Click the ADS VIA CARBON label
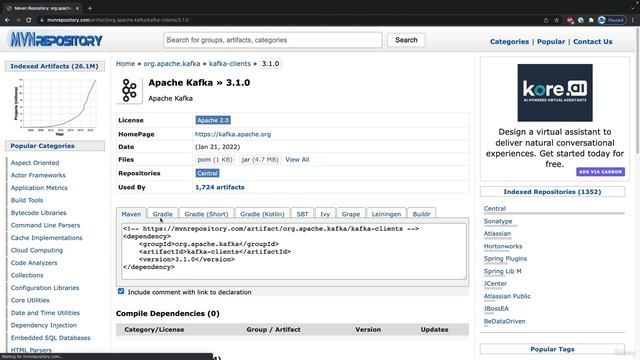This screenshot has height=360, width=640. pyautogui.click(x=600, y=172)
